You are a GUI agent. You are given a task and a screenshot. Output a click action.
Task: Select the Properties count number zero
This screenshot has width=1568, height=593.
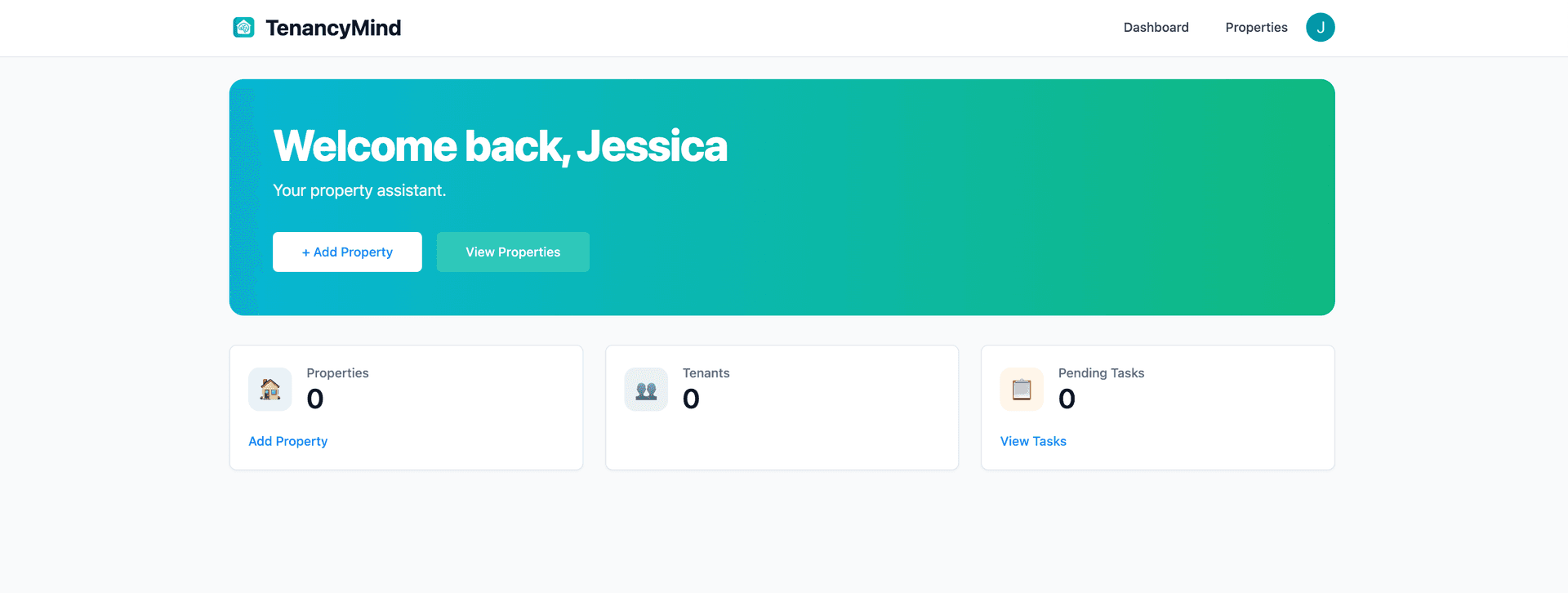(315, 399)
